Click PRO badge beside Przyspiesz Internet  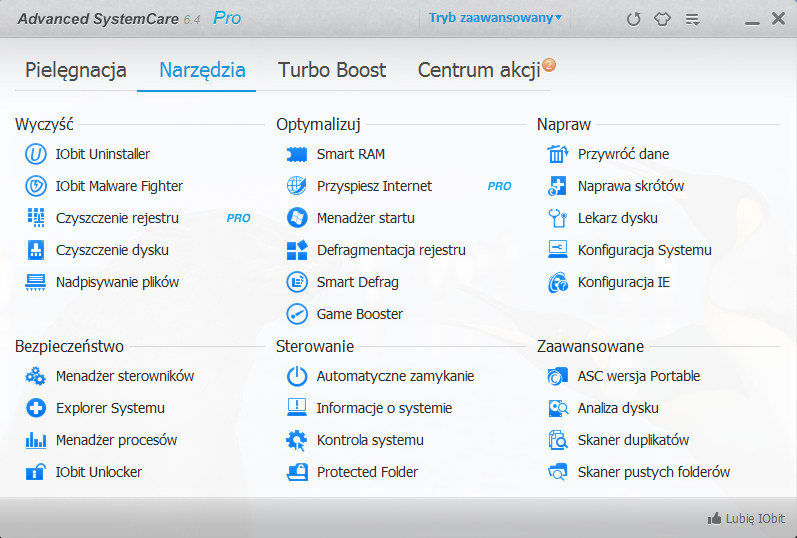pyautogui.click(x=500, y=186)
